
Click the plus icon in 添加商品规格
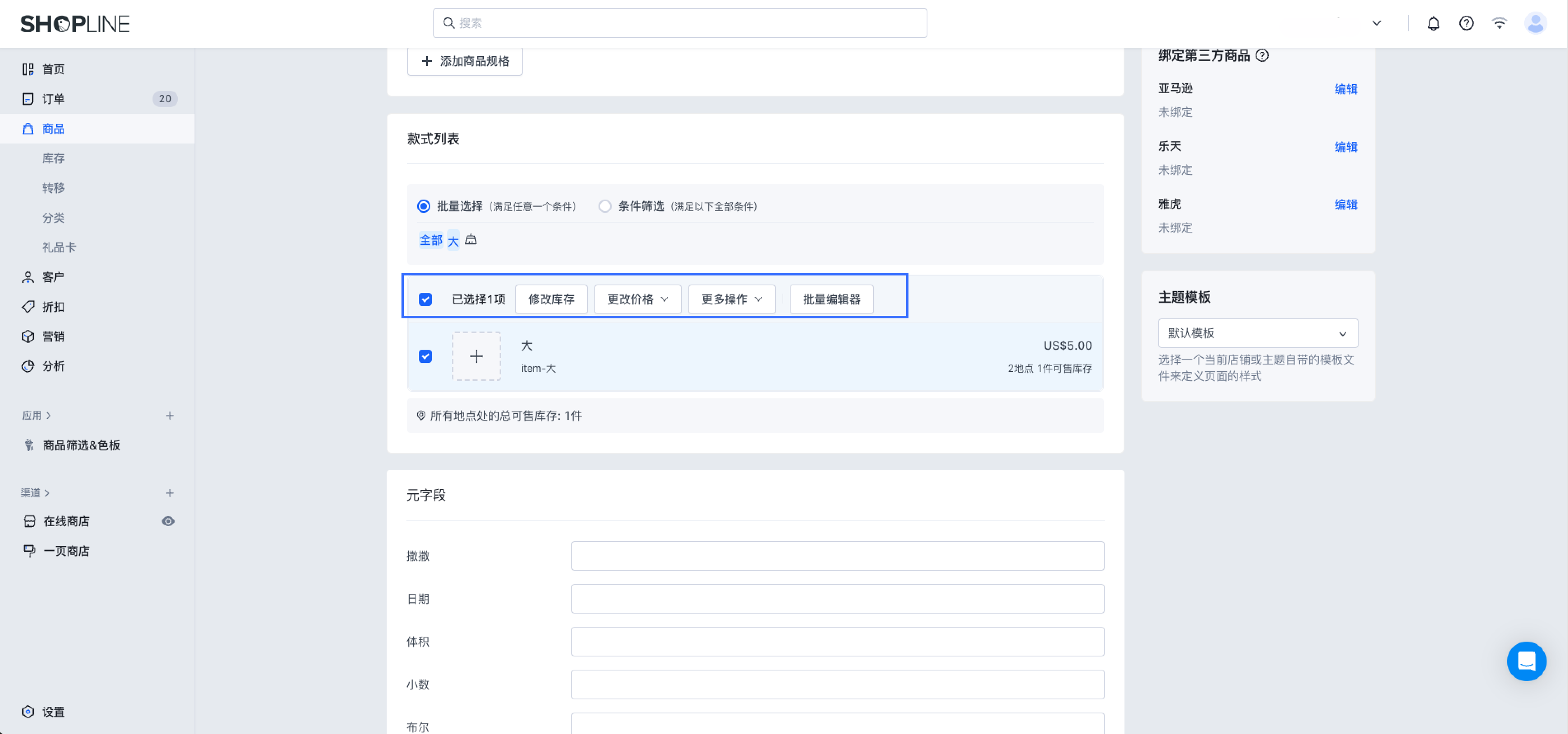point(427,61)
